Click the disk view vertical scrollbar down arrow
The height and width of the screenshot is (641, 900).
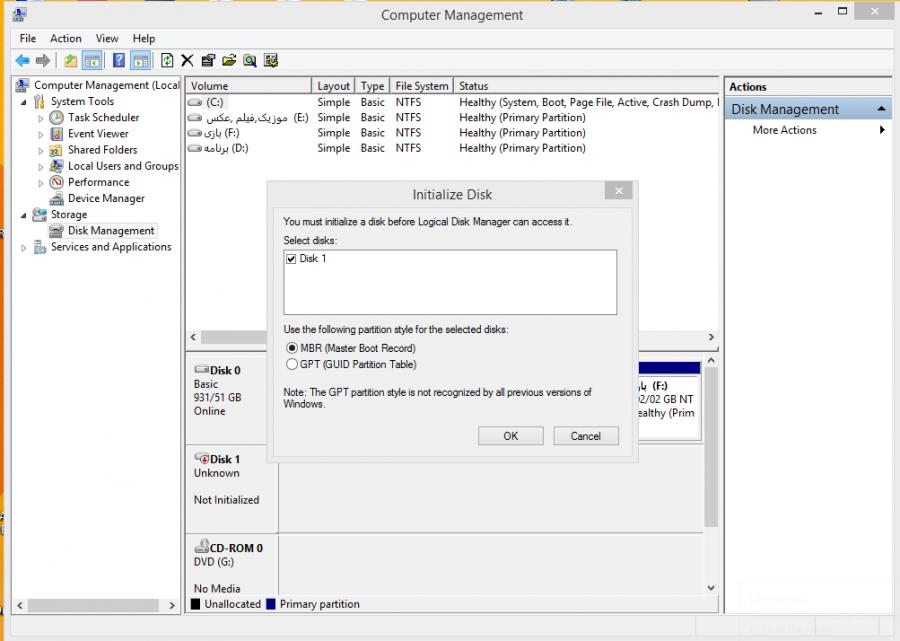711,588
